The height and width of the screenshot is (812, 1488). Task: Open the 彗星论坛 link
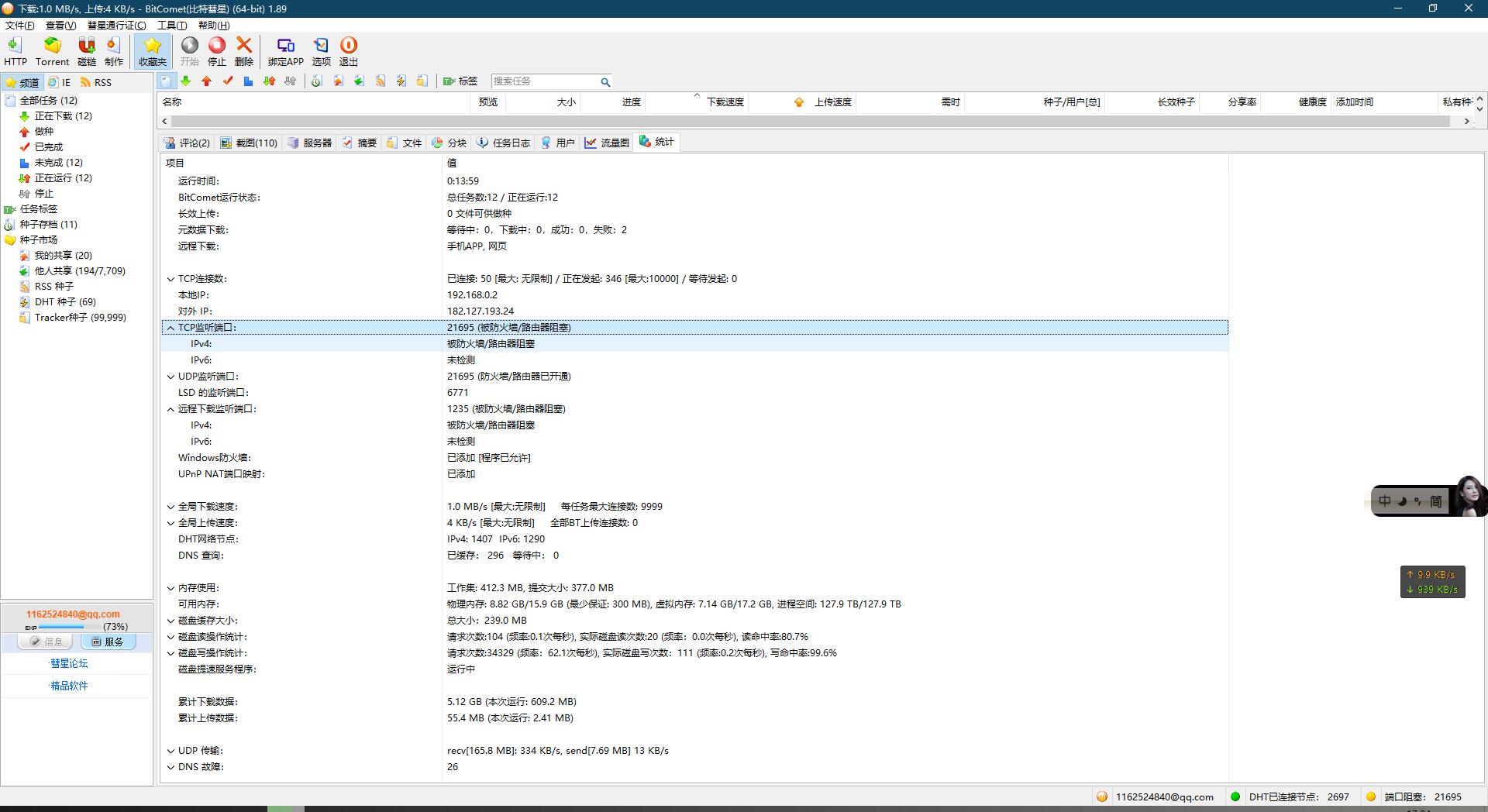point(69,663)
